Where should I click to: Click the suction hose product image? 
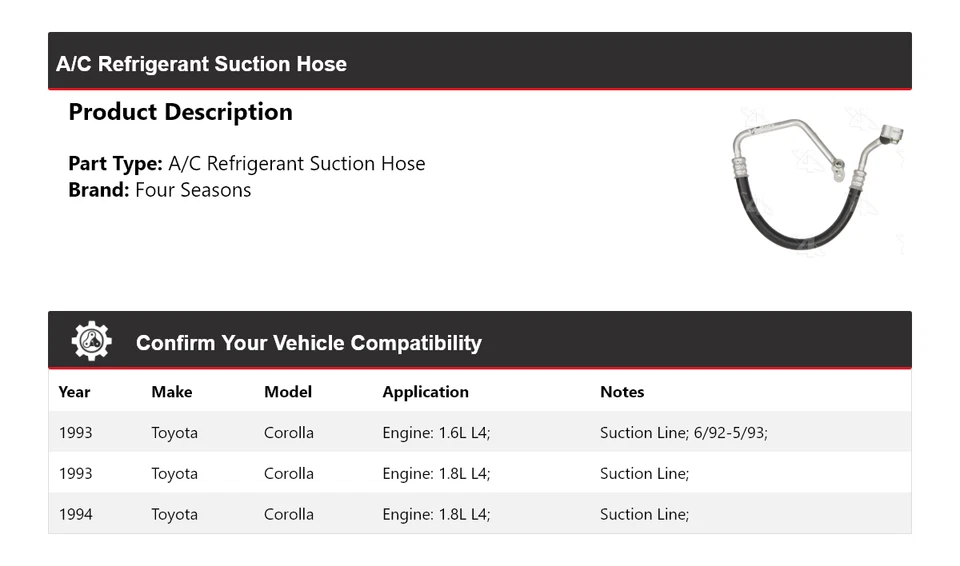(x=816, y=181)
